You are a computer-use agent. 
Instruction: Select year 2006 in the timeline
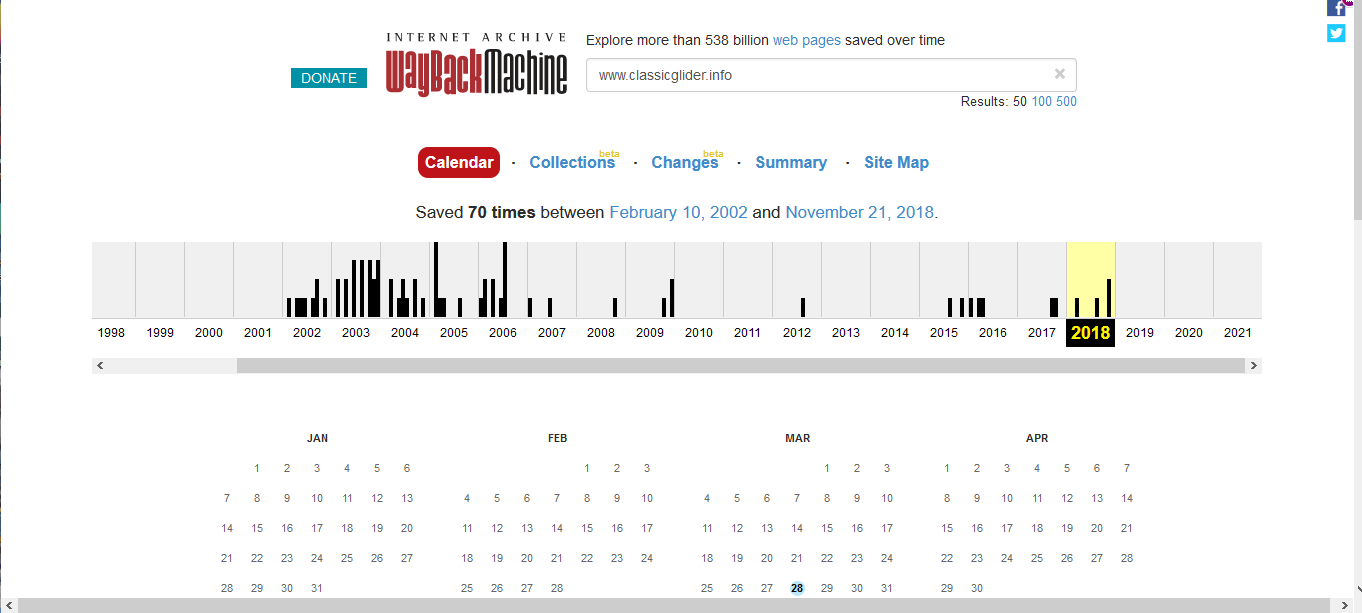pos(503,333)
